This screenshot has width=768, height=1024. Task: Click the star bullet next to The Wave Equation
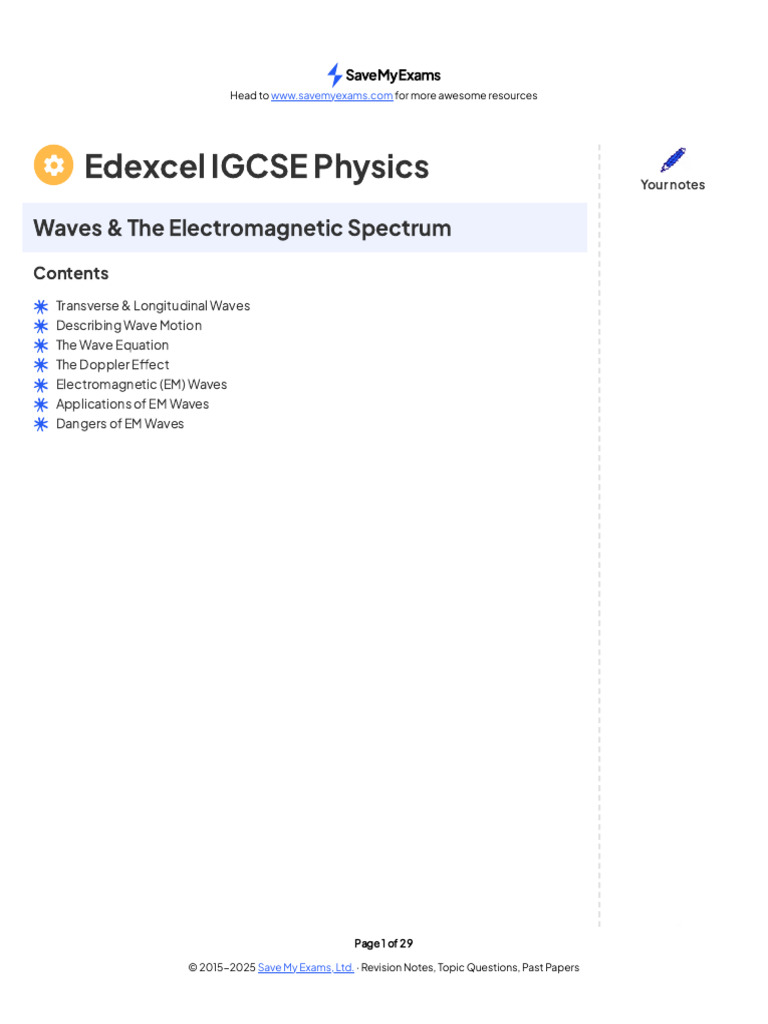[41, 345]
